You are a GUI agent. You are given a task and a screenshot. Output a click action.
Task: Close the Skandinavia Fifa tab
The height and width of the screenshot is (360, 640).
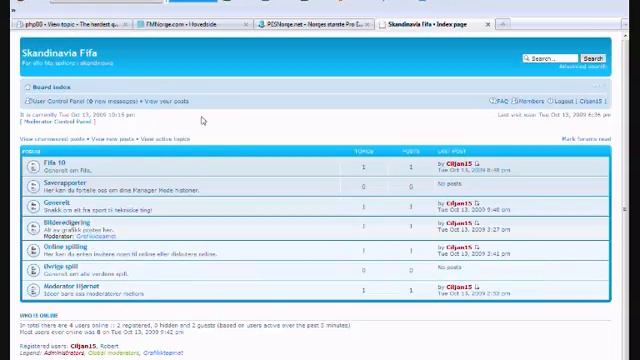pyautogui.click(x=487, y=24)
